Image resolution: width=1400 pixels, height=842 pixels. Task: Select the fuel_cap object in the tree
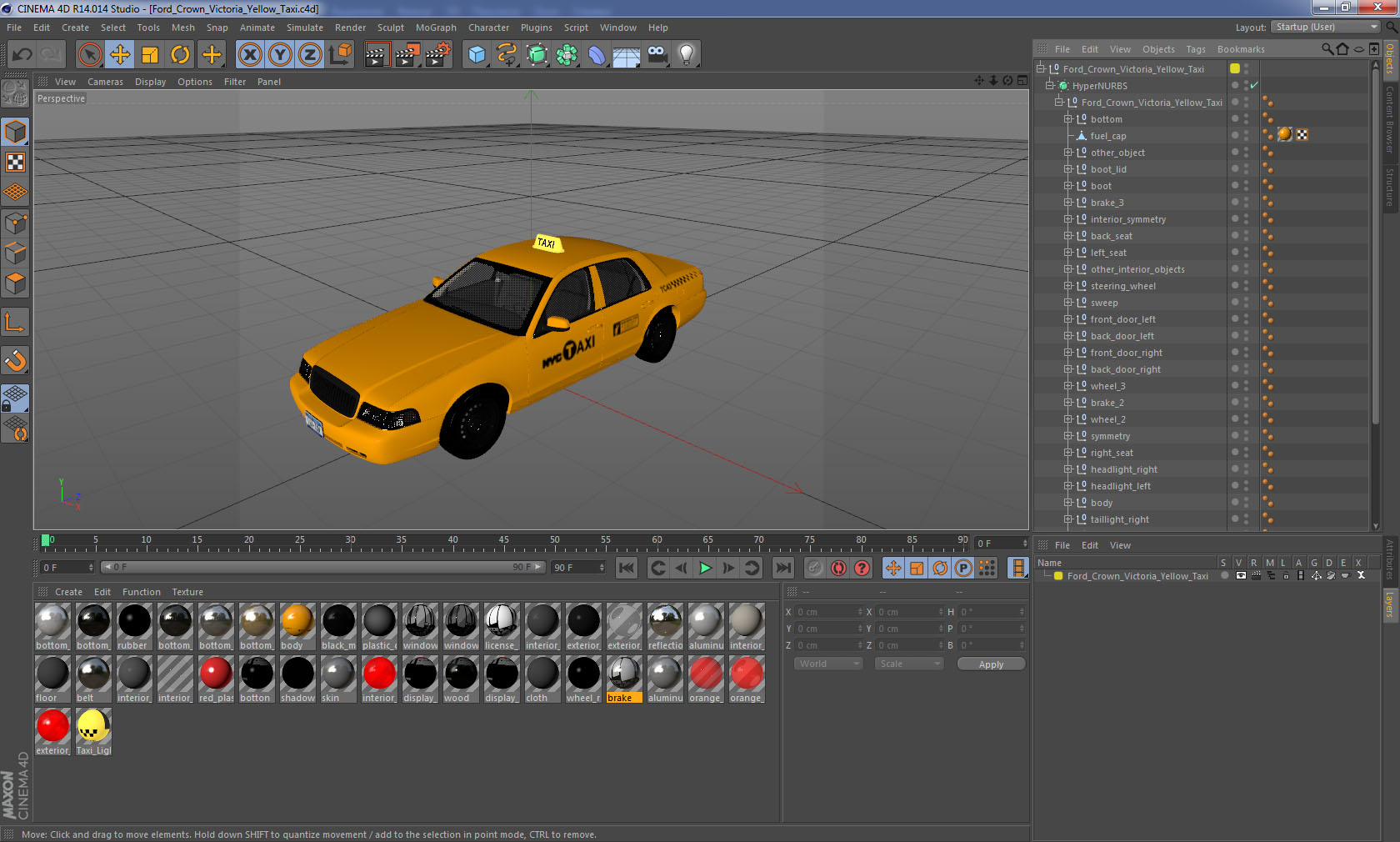1107,136
